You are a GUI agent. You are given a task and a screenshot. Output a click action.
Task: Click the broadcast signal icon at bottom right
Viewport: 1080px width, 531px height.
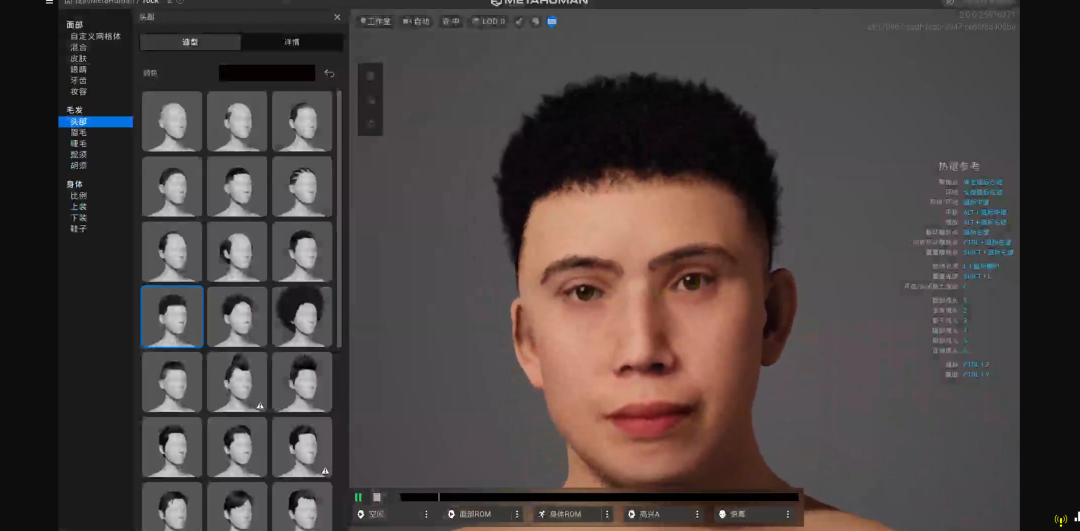(x=1061, y=520)
